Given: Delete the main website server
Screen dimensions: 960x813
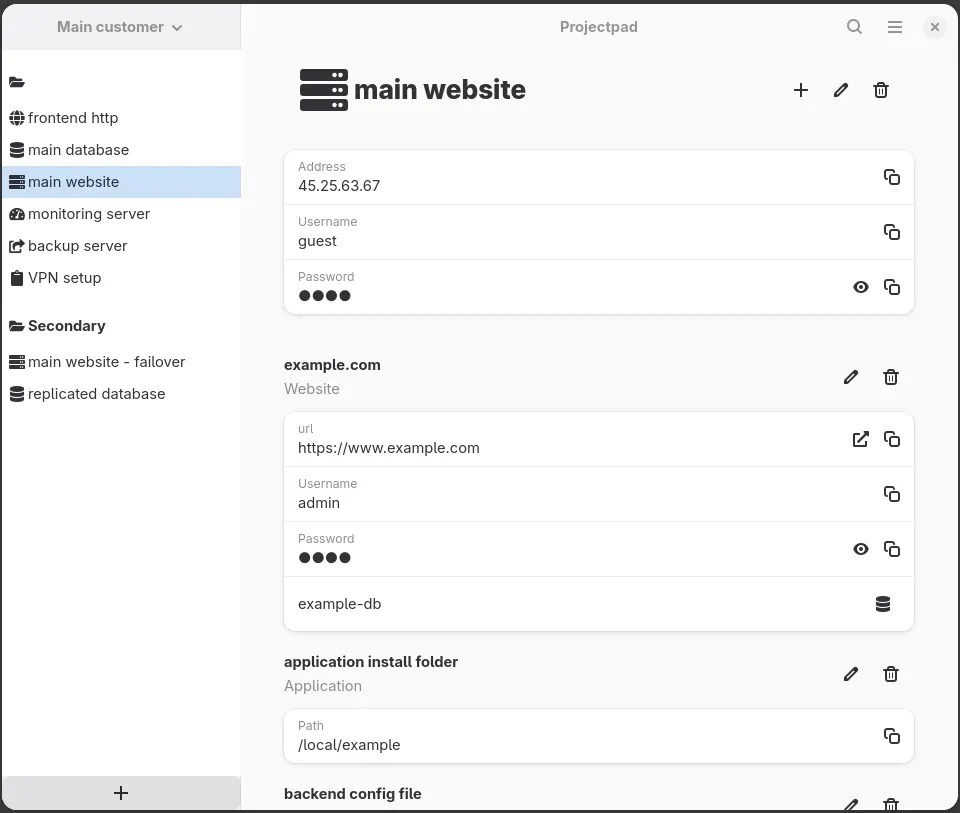Looking at the screenshot, I should (880, 90).
